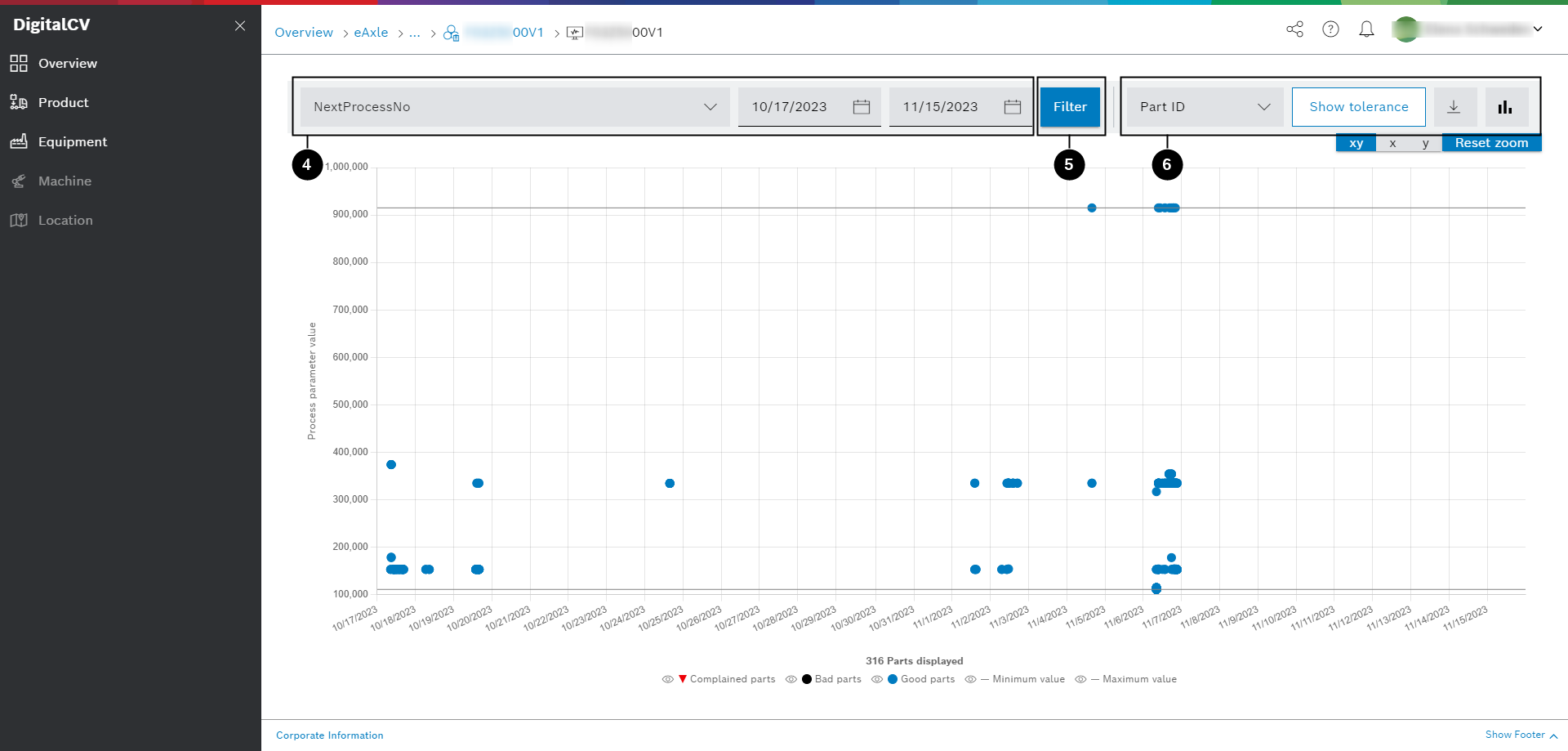The height and width of the screenshot is (751, 1568).
Task: Select Equipment from the left sidebar
Action: coord(72,141)
